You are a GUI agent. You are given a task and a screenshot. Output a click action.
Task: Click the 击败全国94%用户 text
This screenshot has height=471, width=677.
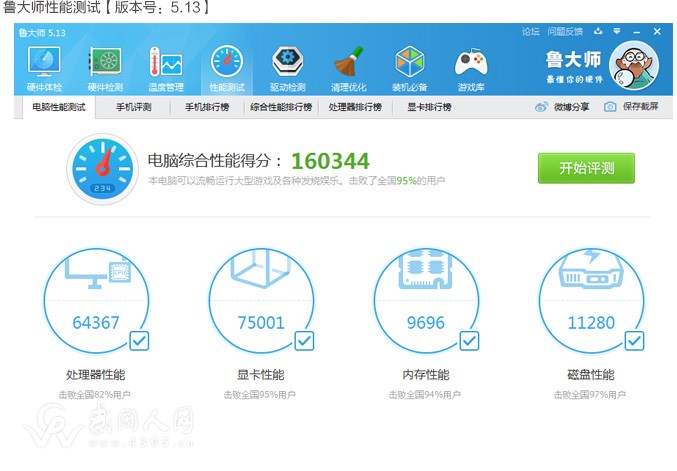(425, 395)
